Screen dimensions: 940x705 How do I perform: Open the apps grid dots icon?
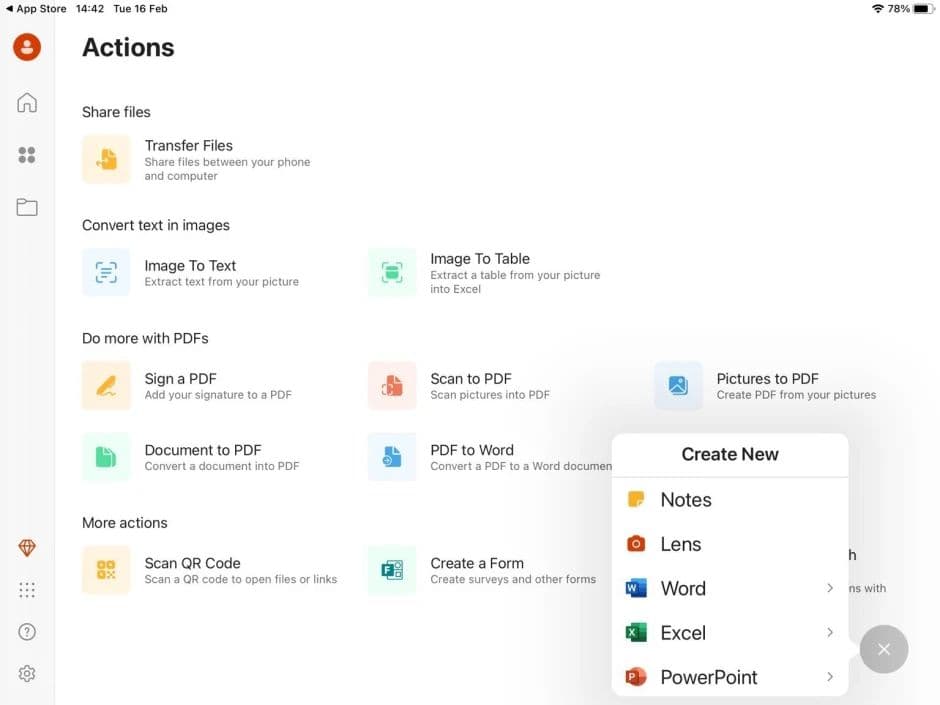(27, 590)
